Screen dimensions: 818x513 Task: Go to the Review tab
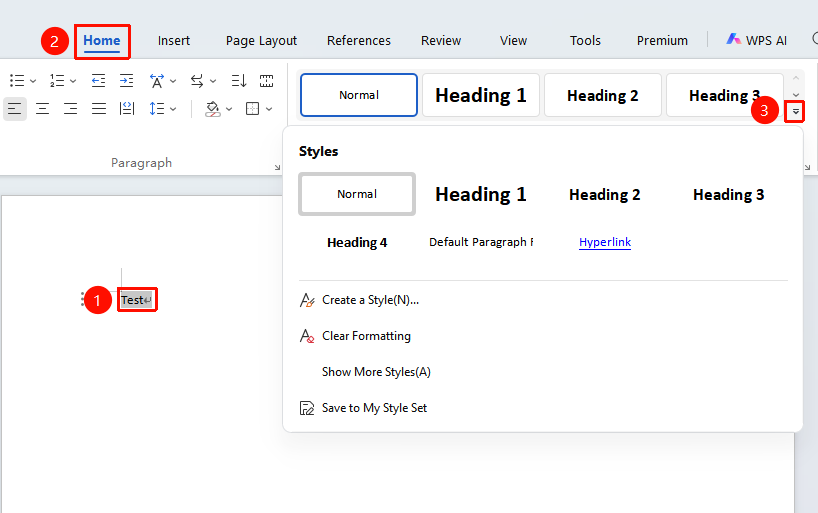pos(441,41)
